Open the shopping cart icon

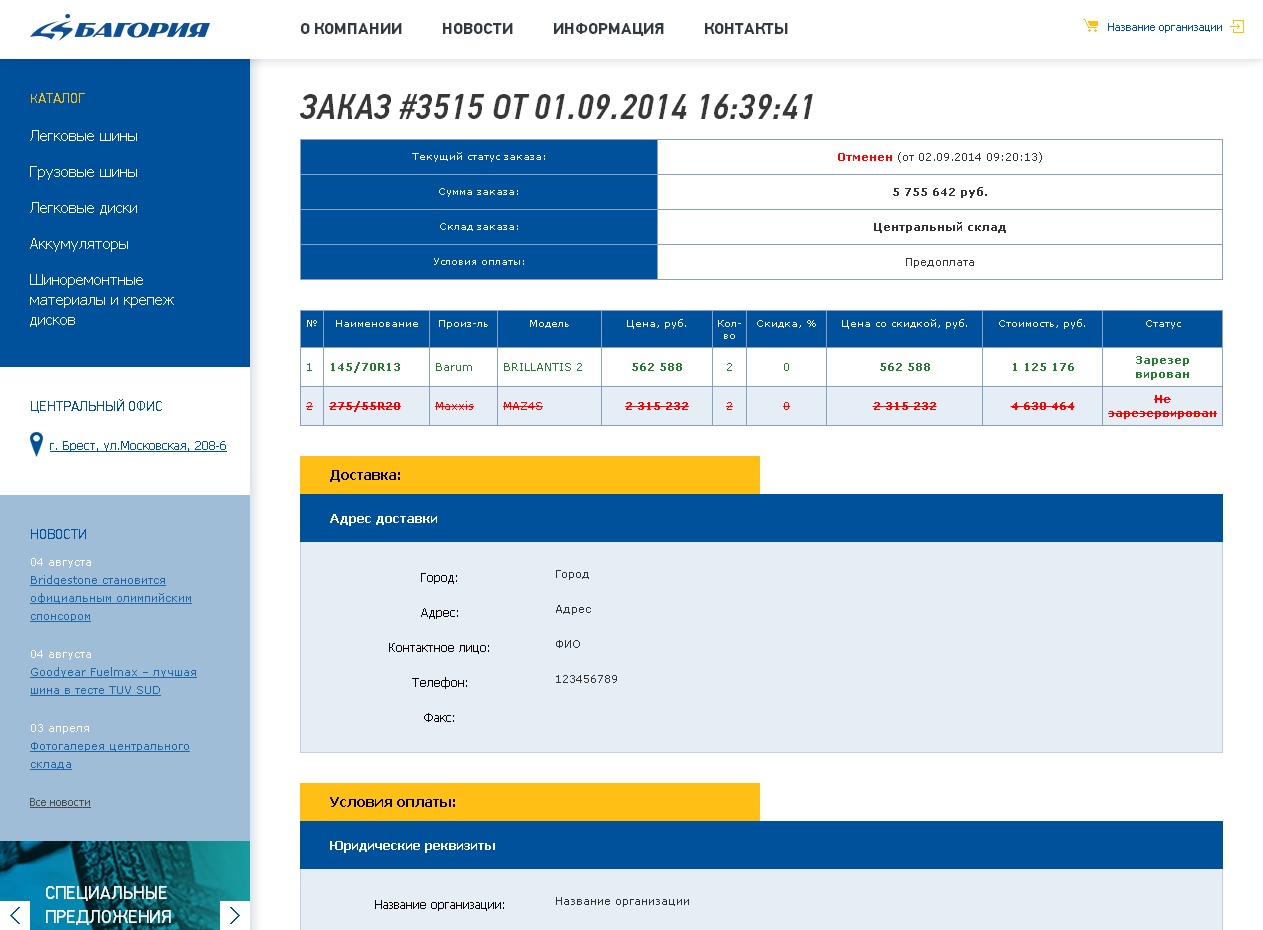point(1091,26)
